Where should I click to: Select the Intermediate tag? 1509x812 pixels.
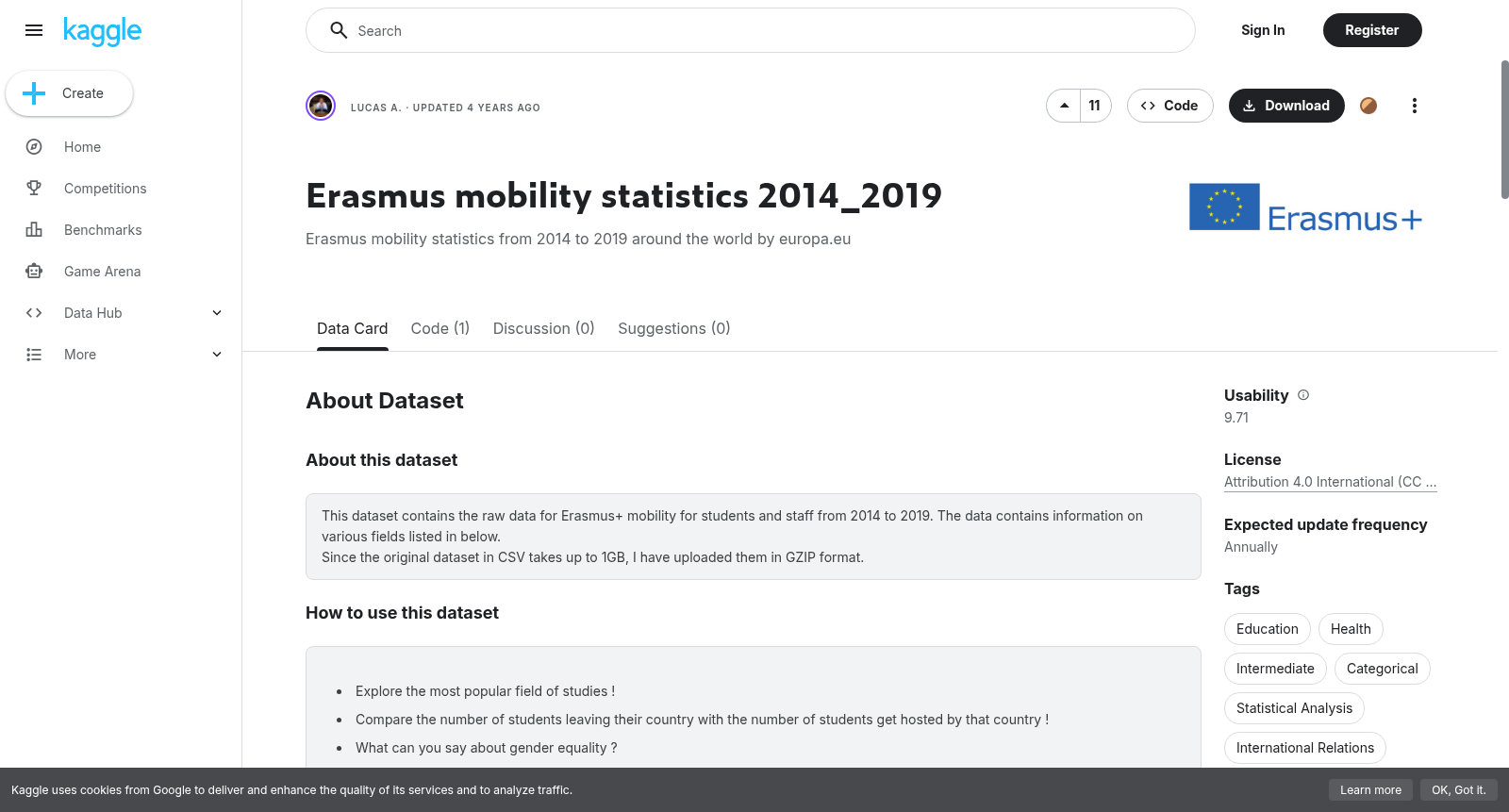pyautogui.click(x=1275, y=669)
